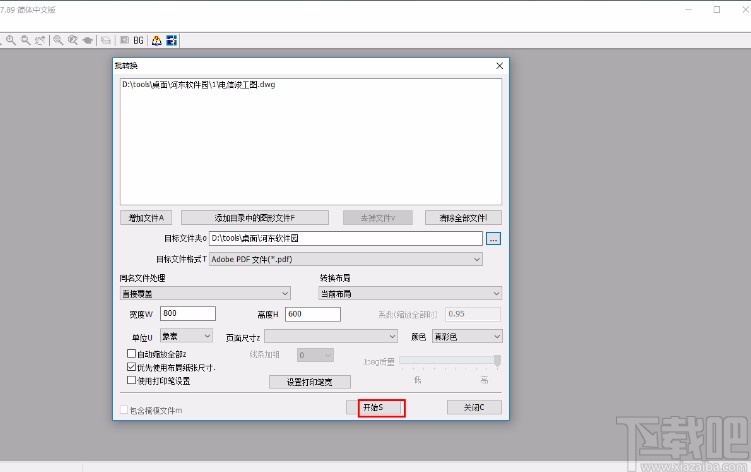Open the 同名文件处理 dropdown
This screenshot has height=472, width=751.
click(x=205, y=293)
